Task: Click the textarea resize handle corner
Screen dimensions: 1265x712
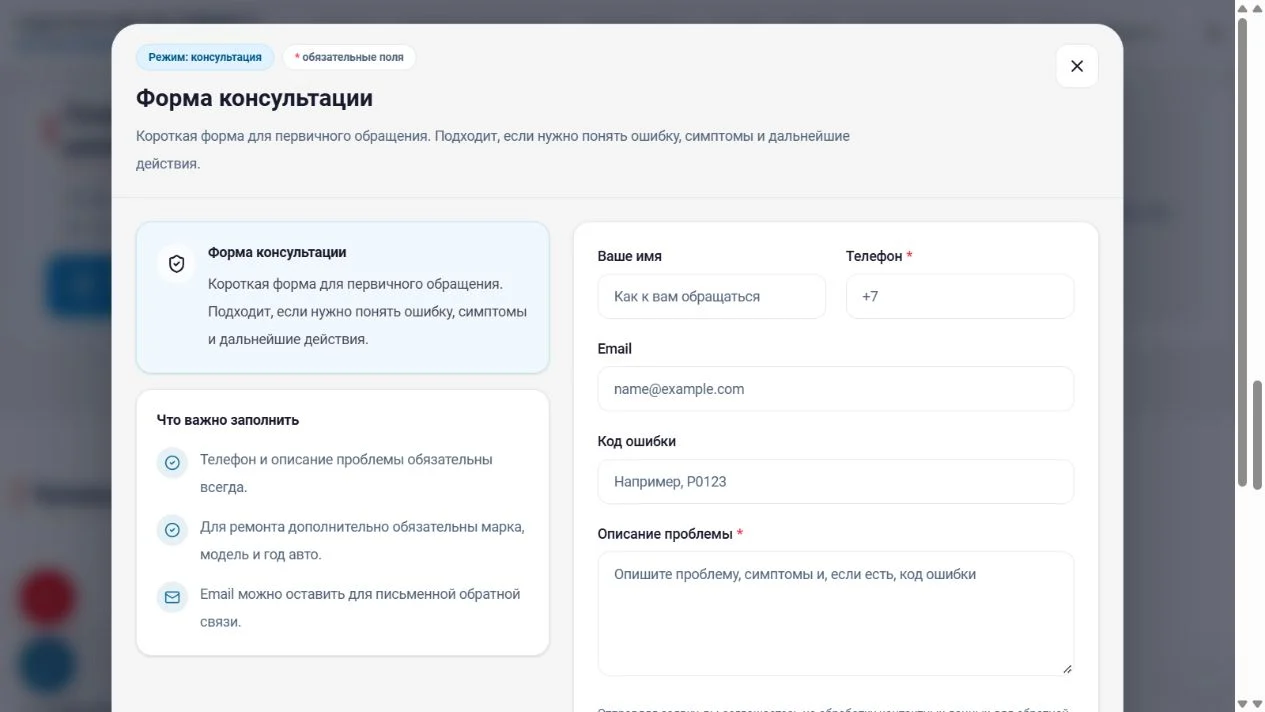Action: [1067, 669]
